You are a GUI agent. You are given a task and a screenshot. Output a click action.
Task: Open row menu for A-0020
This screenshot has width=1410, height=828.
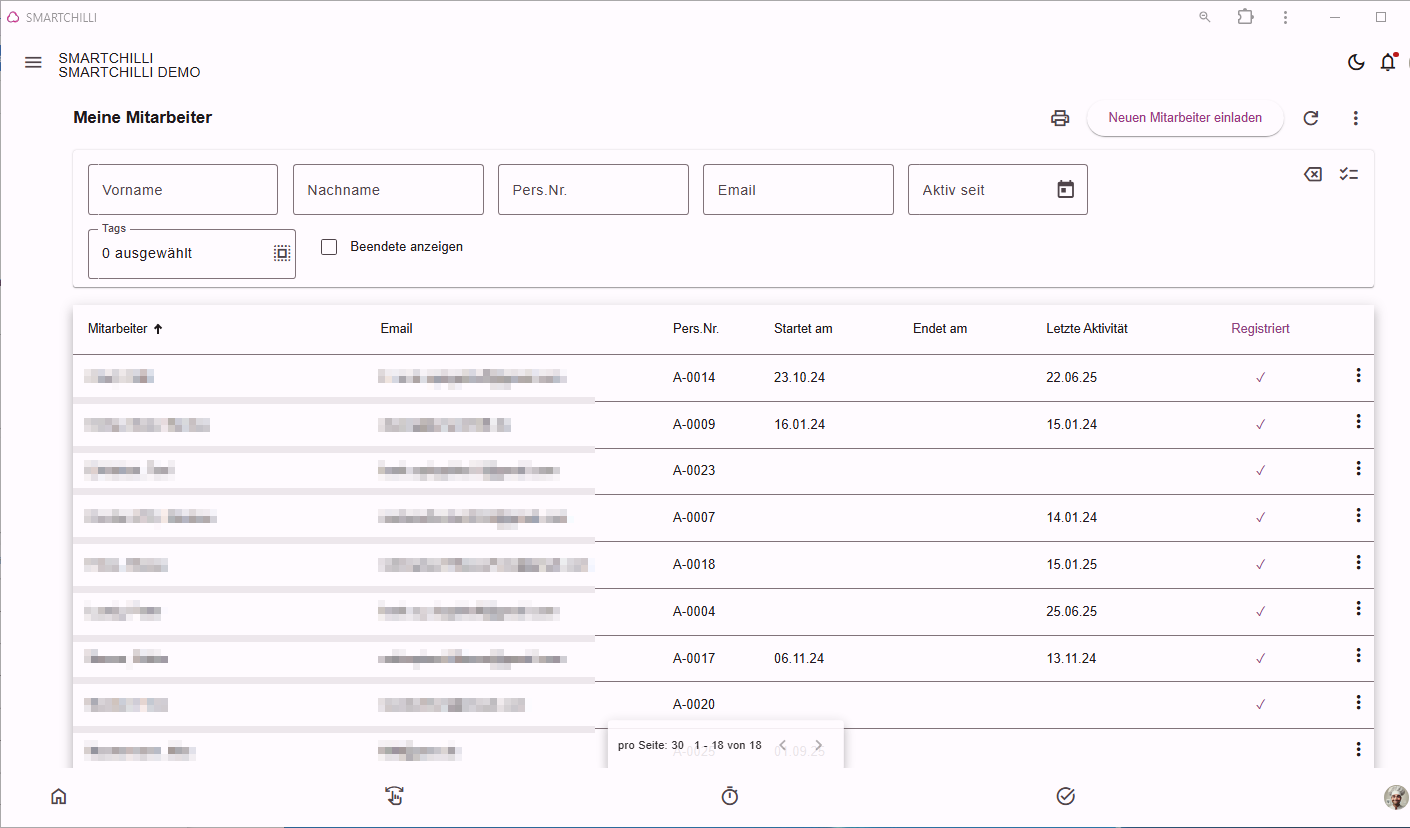tap(1358, 702)
